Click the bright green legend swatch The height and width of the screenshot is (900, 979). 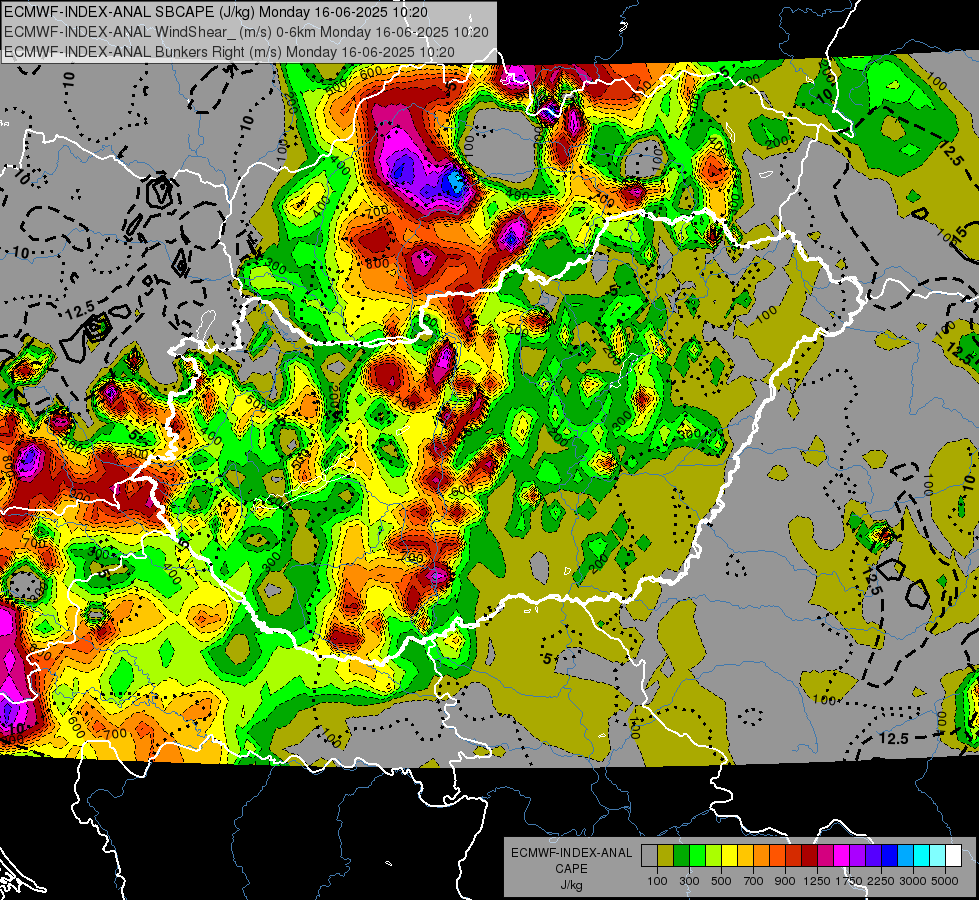[697, 855]
